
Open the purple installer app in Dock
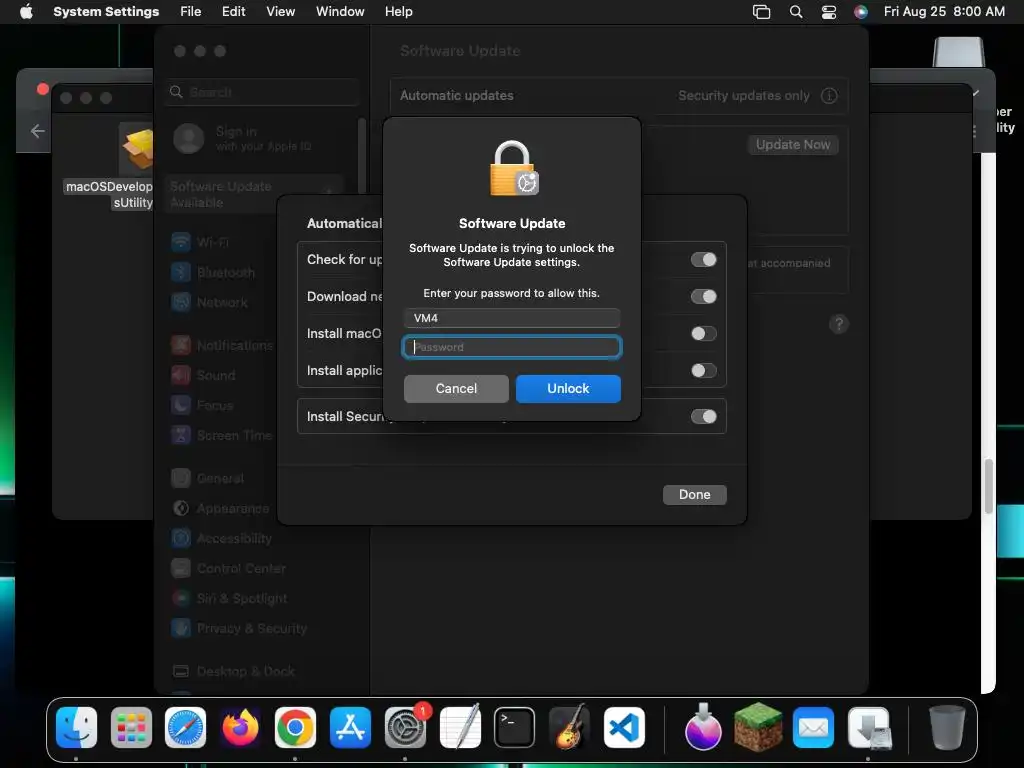point(703,728)
